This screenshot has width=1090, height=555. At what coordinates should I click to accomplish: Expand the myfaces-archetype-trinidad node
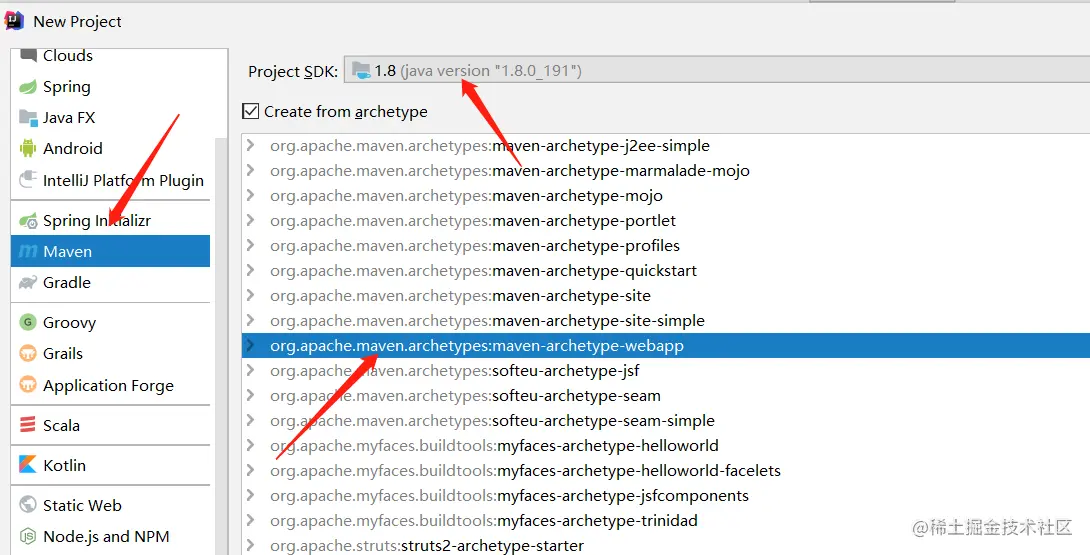click(251, 520)
